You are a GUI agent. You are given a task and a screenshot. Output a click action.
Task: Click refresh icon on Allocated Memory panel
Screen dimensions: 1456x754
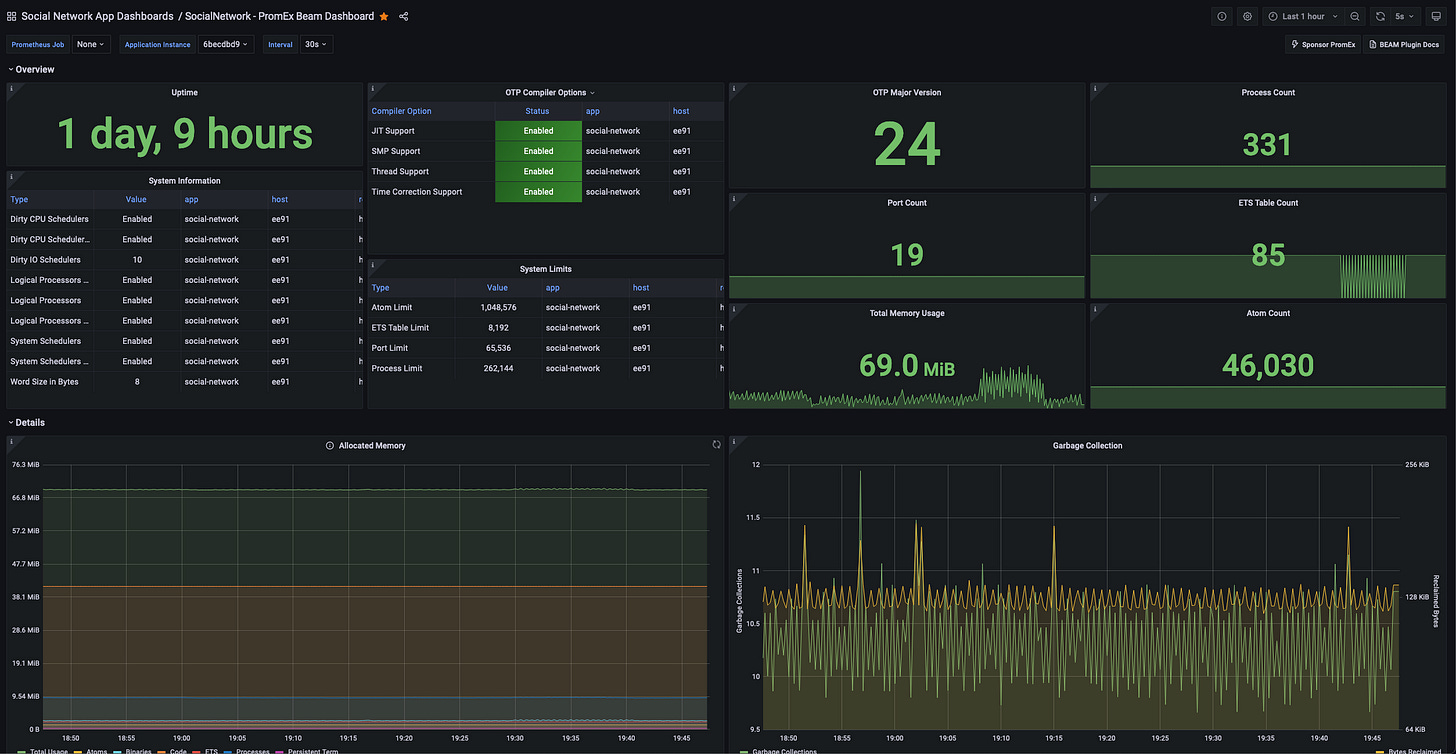coord(716,445)
